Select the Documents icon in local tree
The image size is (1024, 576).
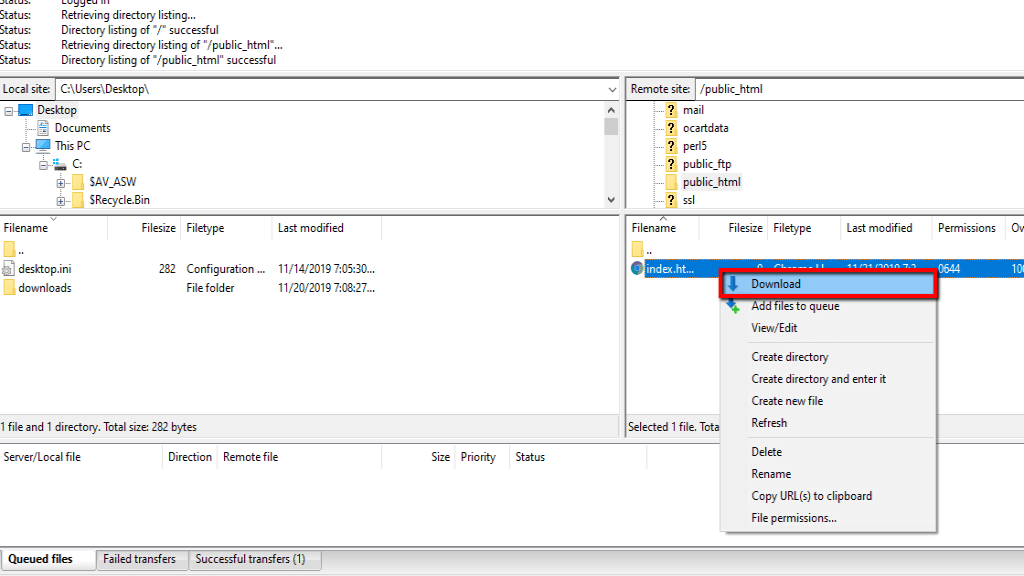click(x=43, y=128)
